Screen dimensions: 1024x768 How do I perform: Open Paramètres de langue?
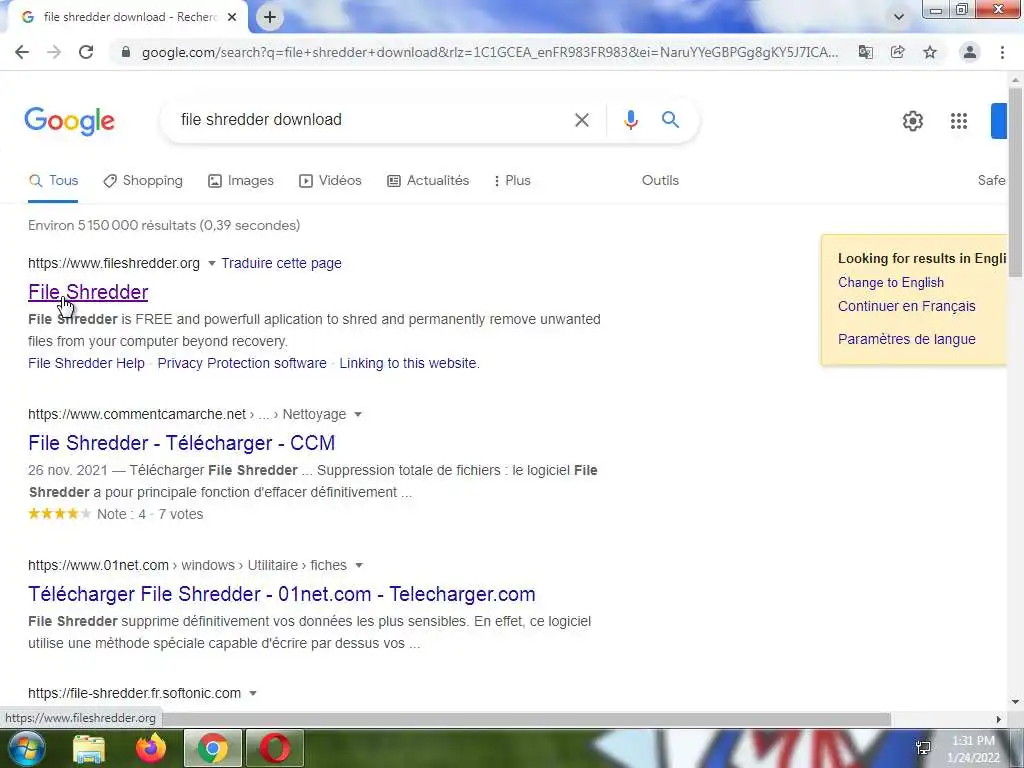[906, 340]
